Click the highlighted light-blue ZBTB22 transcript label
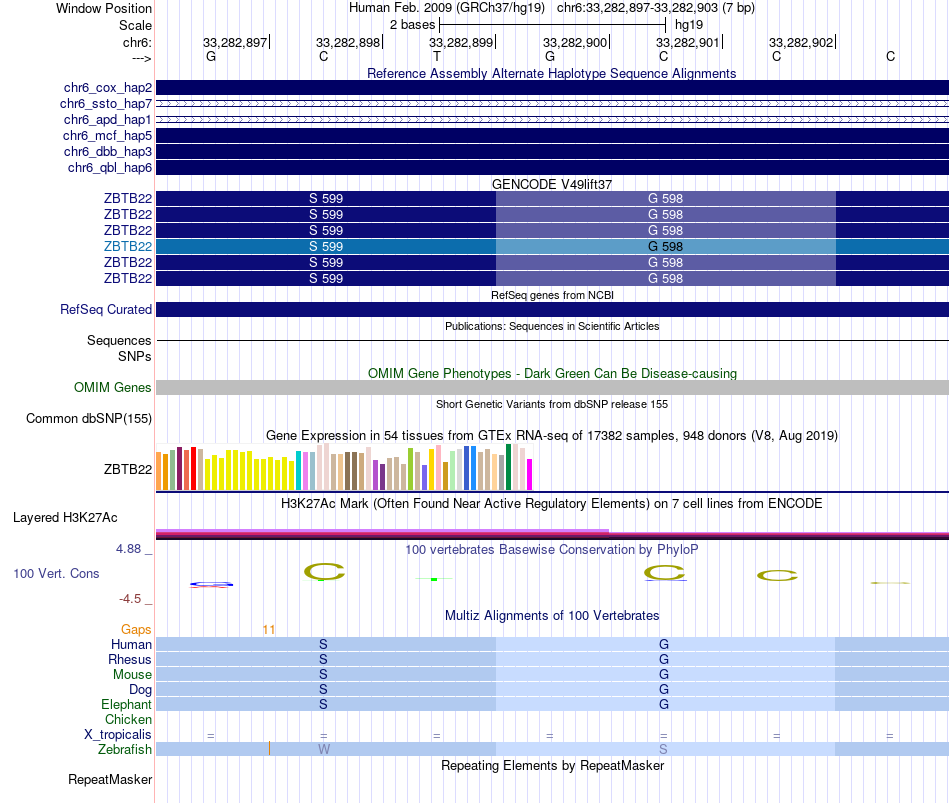The height and width of the screenshot is (803, 950). coord(128,247)
